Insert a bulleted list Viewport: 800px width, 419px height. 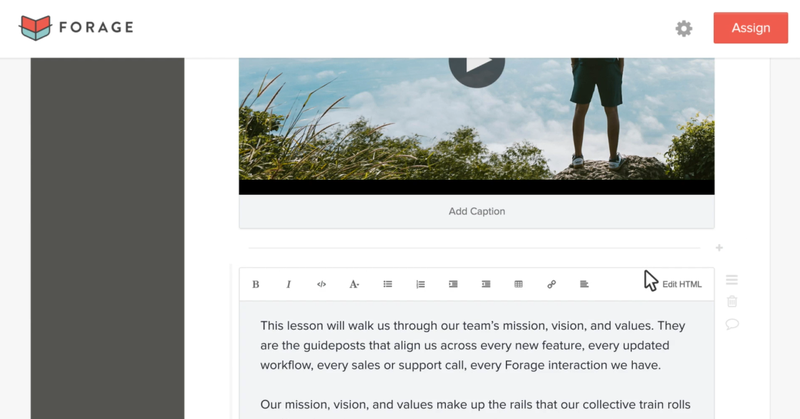pyautogui.click(x=388, y=284)
